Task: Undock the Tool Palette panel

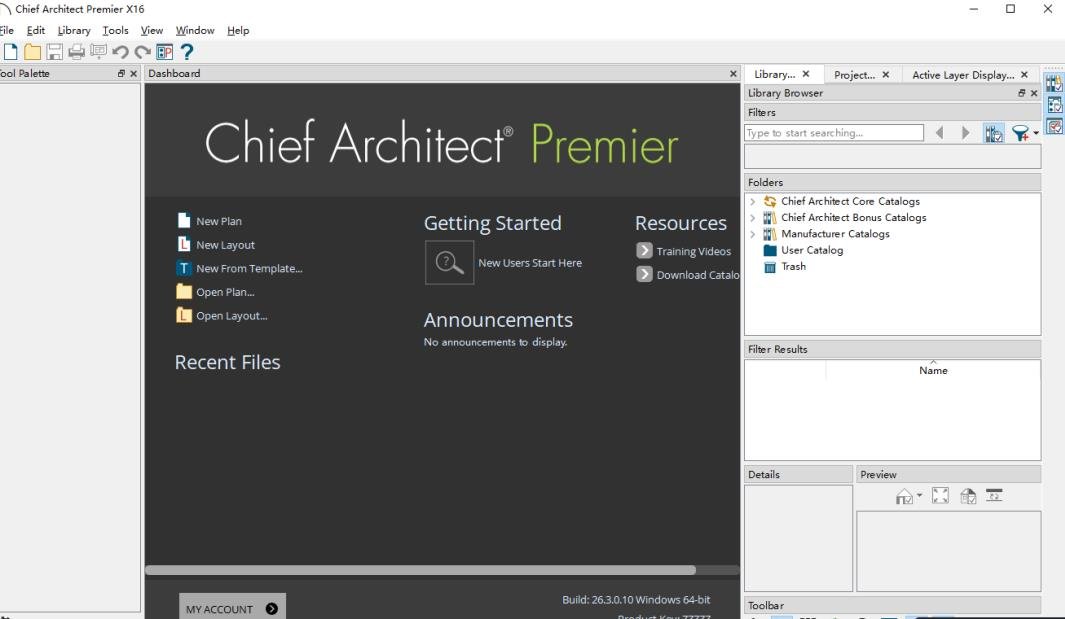Action: 121,73
